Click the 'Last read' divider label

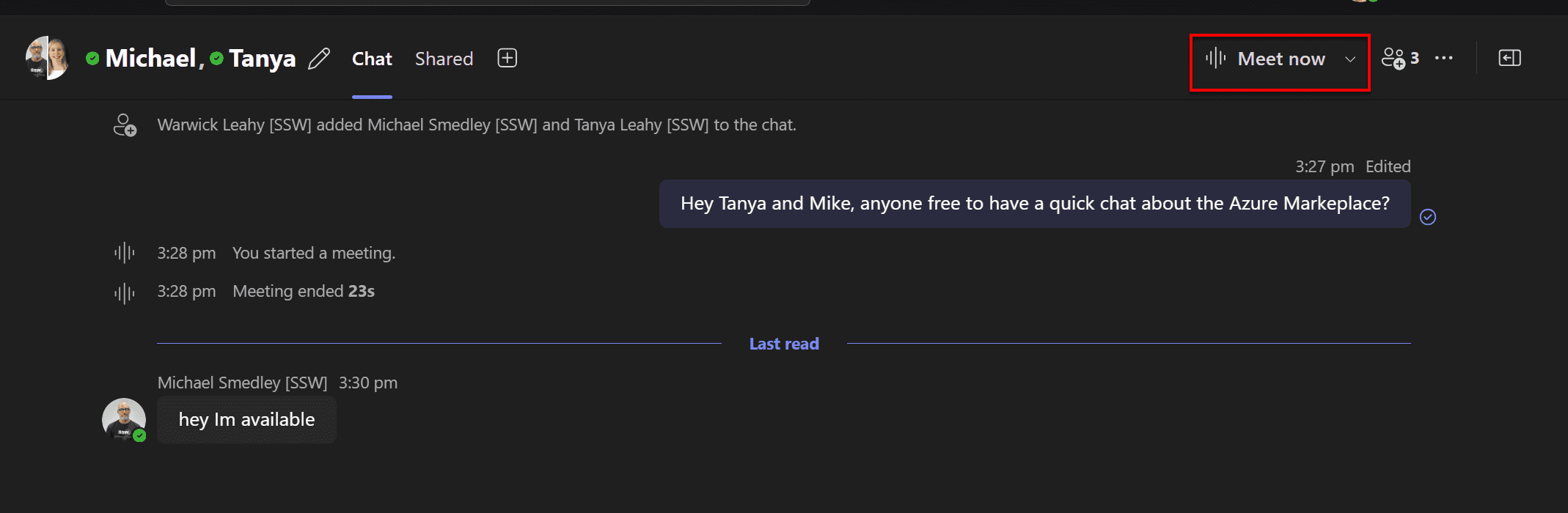coord(783,344)
